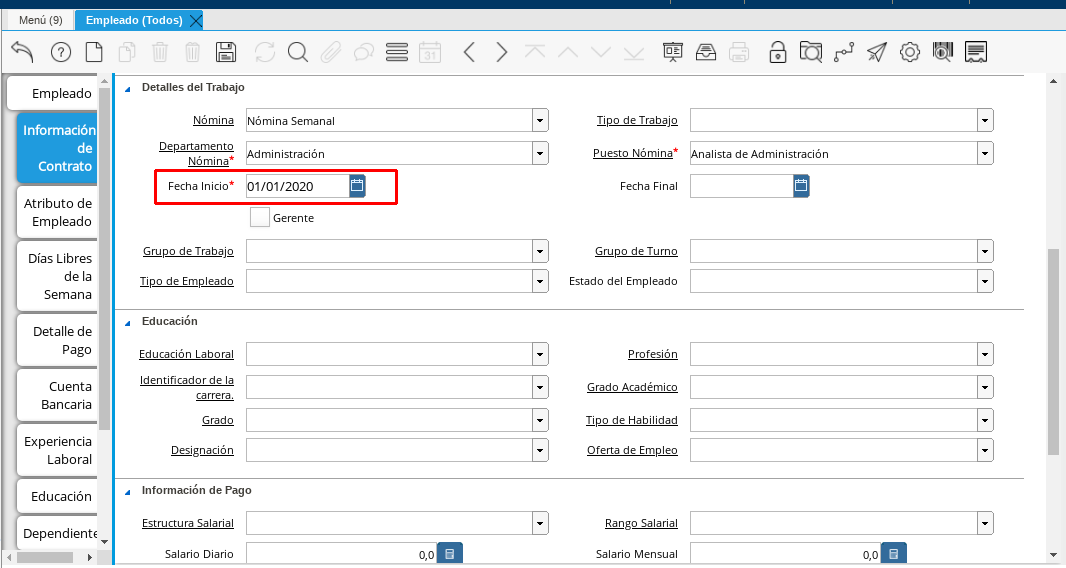Viewport: 1066px width, 568px height.
Task: Open the Puesto Nómina dropdown list
Action: [985, 154]
